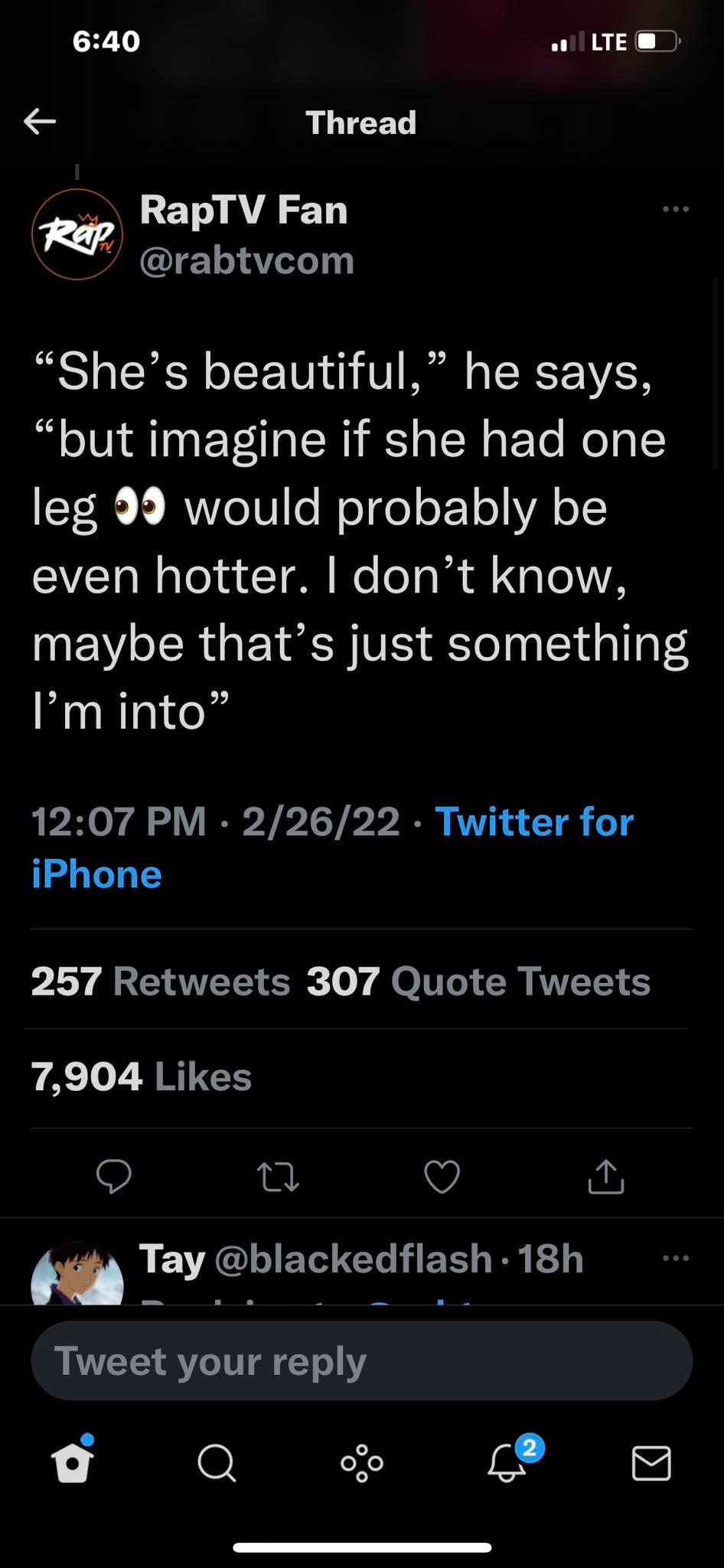
Task: Open the Notifications bell tab
Action: [x=507, y=1464]
